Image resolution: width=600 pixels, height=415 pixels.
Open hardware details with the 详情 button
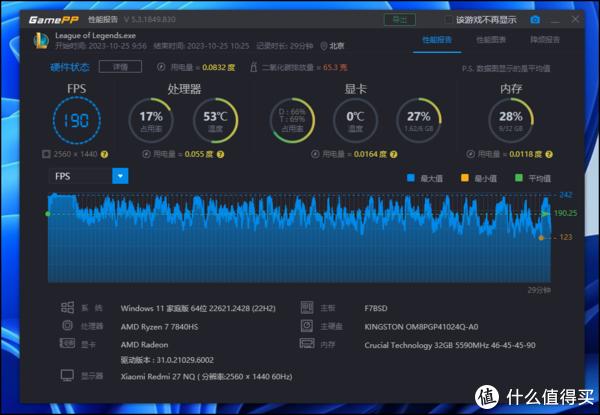pos(120,67)
